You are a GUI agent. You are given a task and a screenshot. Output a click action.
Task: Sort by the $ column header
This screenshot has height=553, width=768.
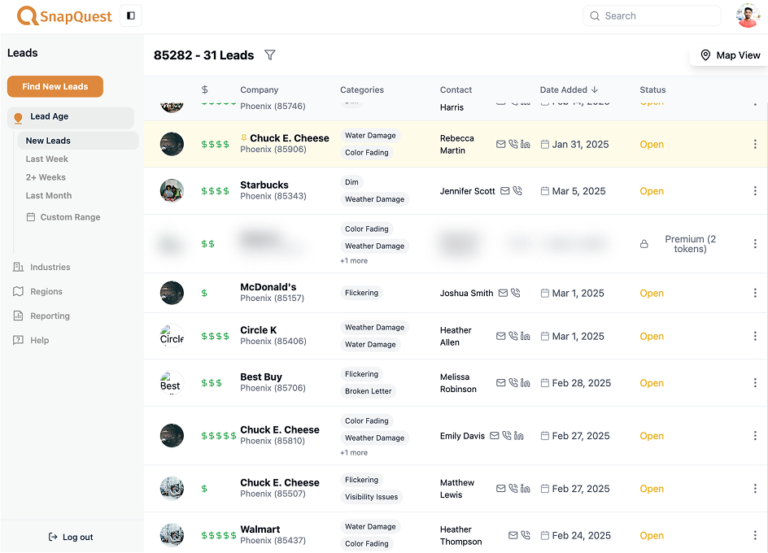pos(205,90)
